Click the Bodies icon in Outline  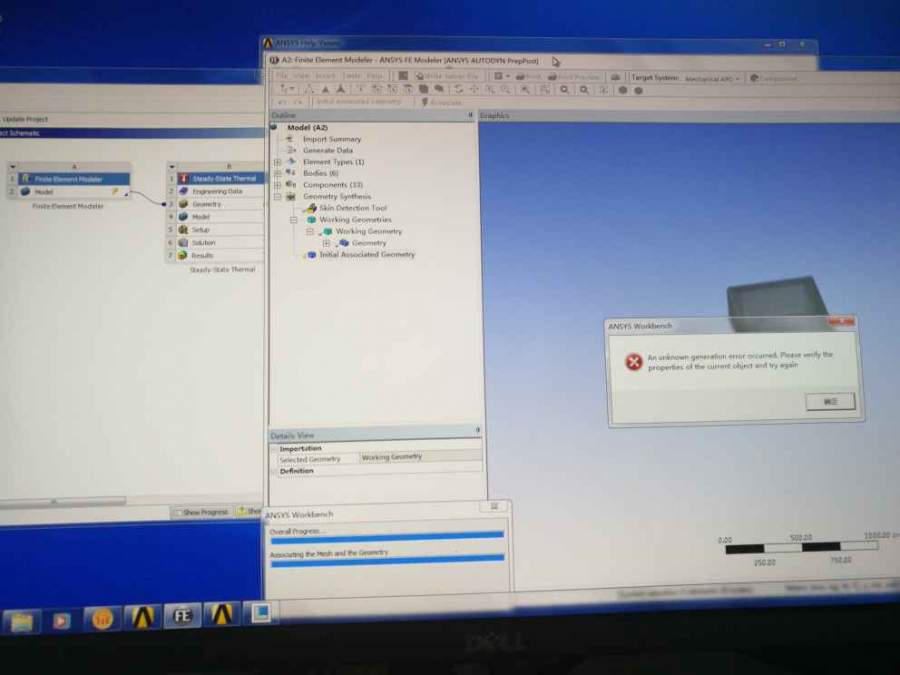pyautogui.click(x=291, y=173)
